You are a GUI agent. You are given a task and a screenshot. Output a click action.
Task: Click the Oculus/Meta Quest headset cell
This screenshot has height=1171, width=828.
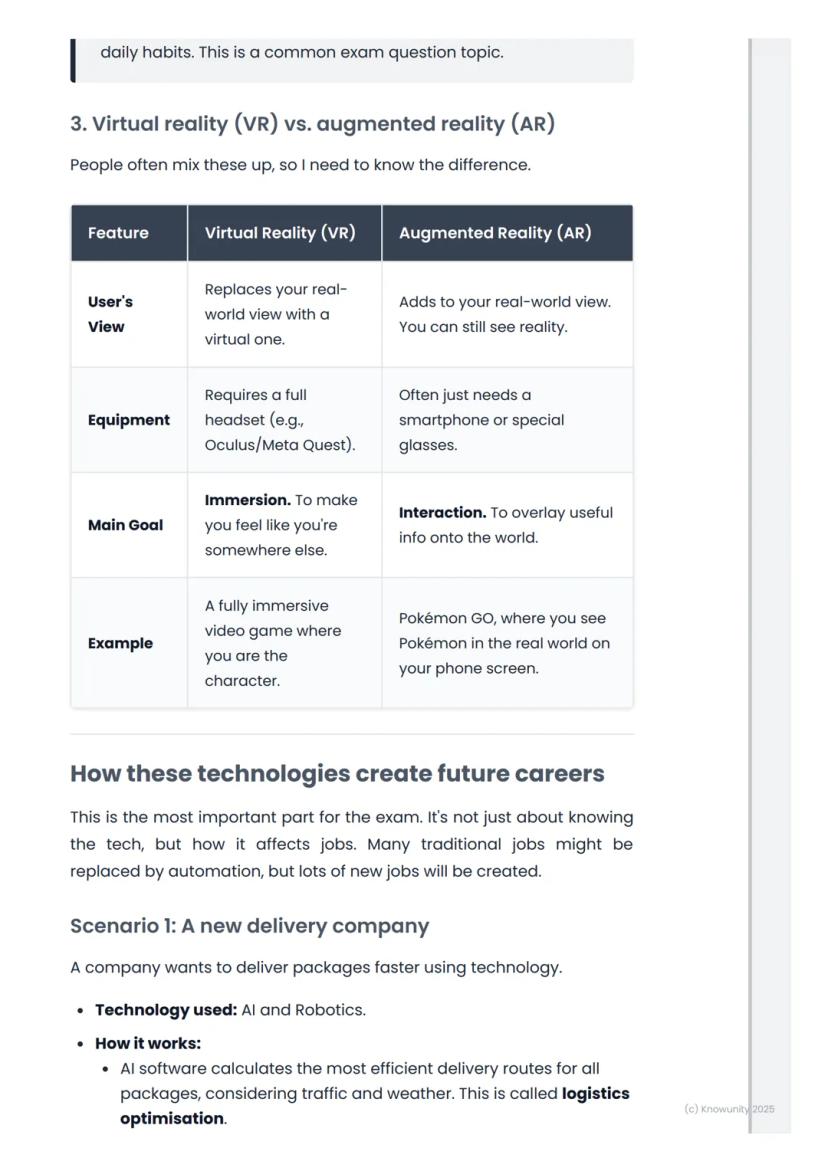click(280, 420)
